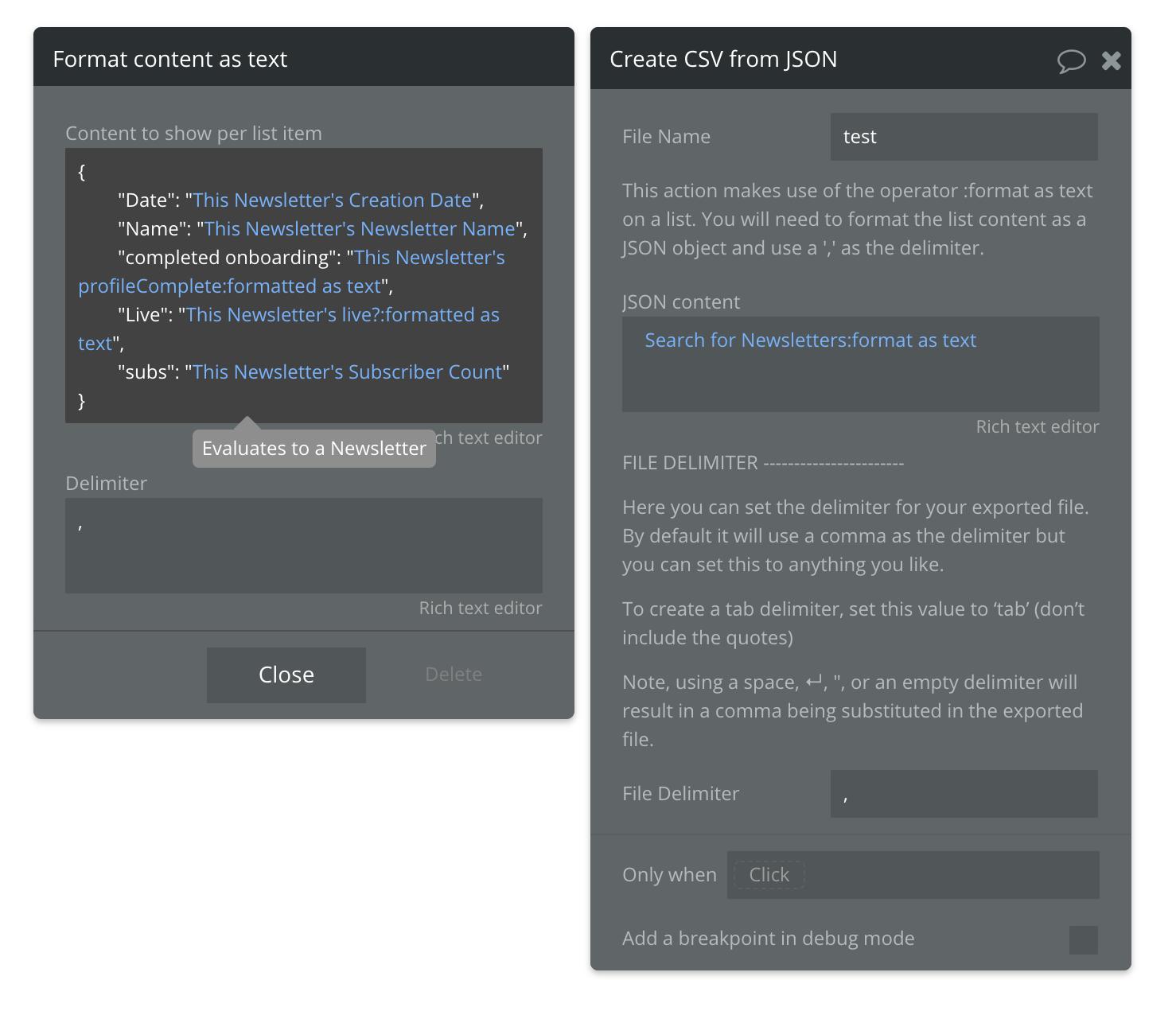Image resolution: width=1176 pixels, height=1015 pixels.
Task: Edit the File Name field containing test
Action: 964,137
